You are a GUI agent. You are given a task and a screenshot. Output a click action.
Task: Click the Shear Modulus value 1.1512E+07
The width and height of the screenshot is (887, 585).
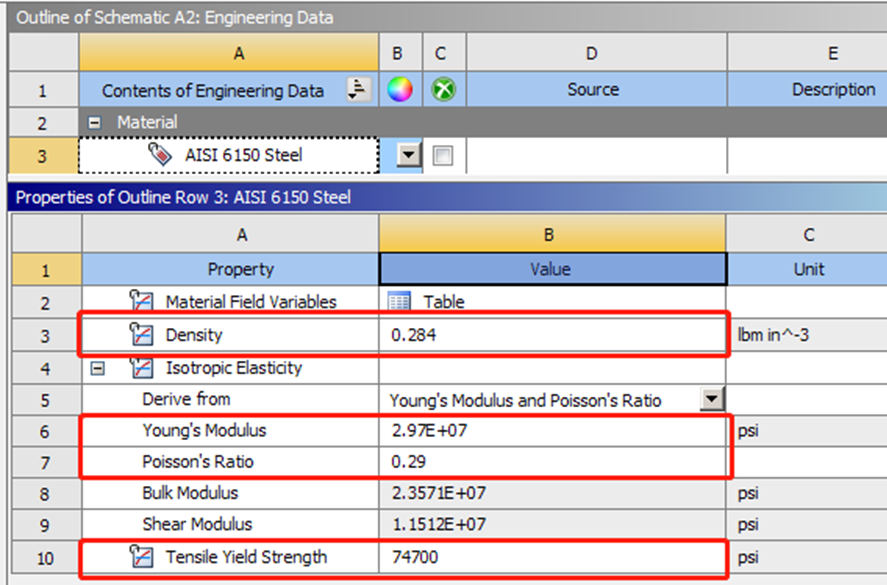(438, 524)
